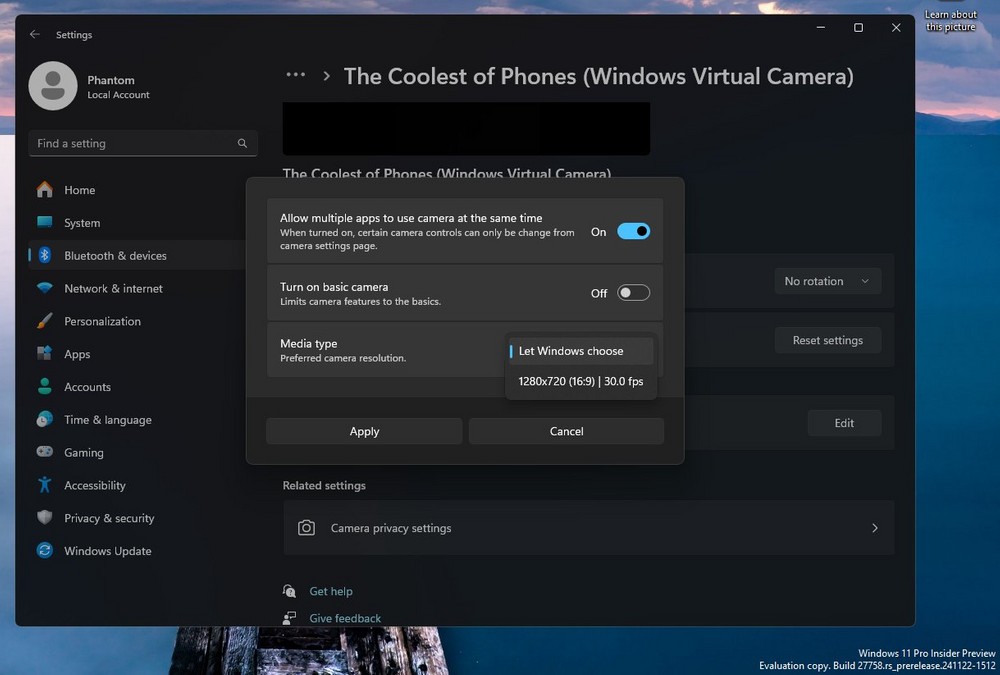Expand breadcrumb ellipsis menu
The image size is (1000, 675).
(295, 75)
